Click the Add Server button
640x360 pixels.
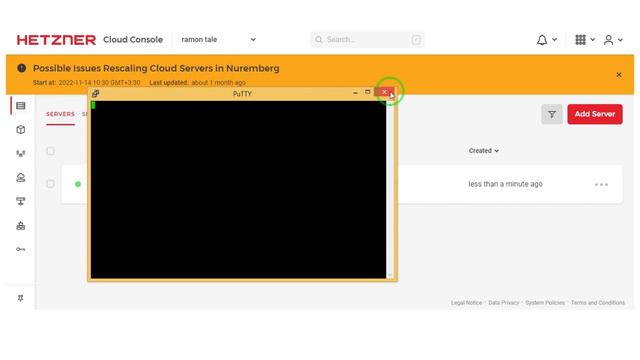[x=595, y=114]
